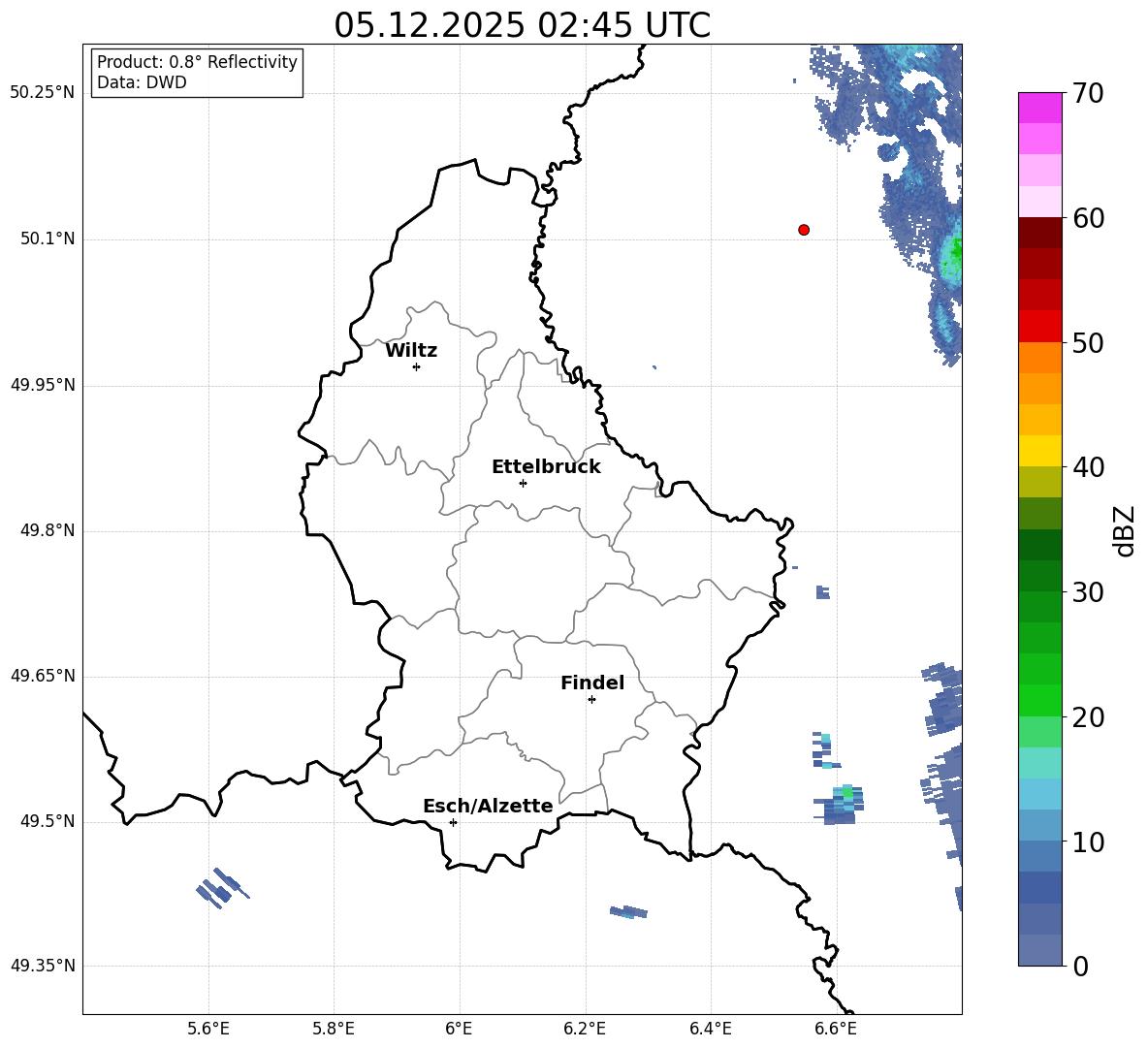Click the yellow colorbar swatch at 40
1148x1048 pixels.
[1039, 451]
